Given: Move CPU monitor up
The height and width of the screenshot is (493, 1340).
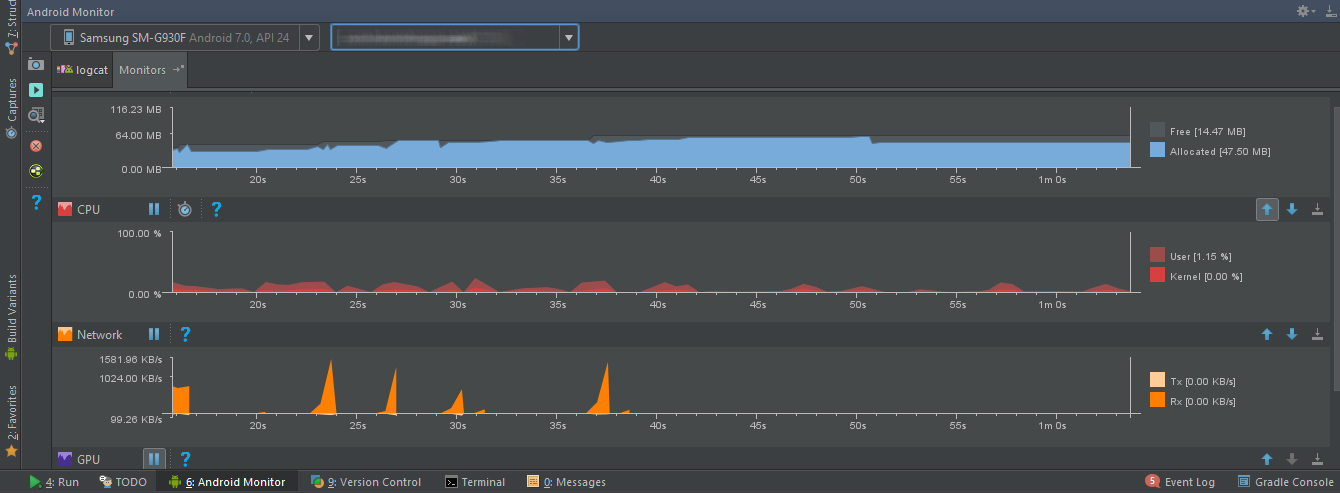Looking at the screenshot, I should (x=1267, y=209).
